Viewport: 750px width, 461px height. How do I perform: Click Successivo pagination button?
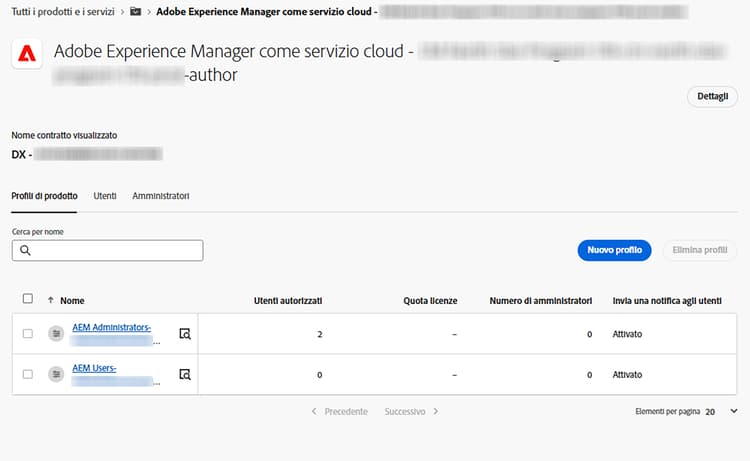(x=411, y=411)
